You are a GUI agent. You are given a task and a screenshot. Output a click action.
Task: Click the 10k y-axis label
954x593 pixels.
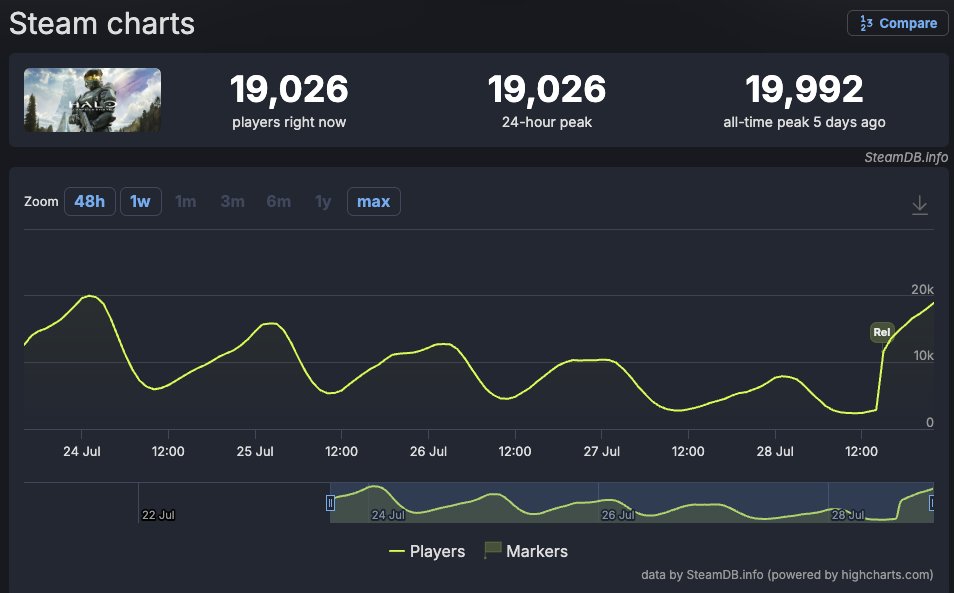click(x=924, y=356)
